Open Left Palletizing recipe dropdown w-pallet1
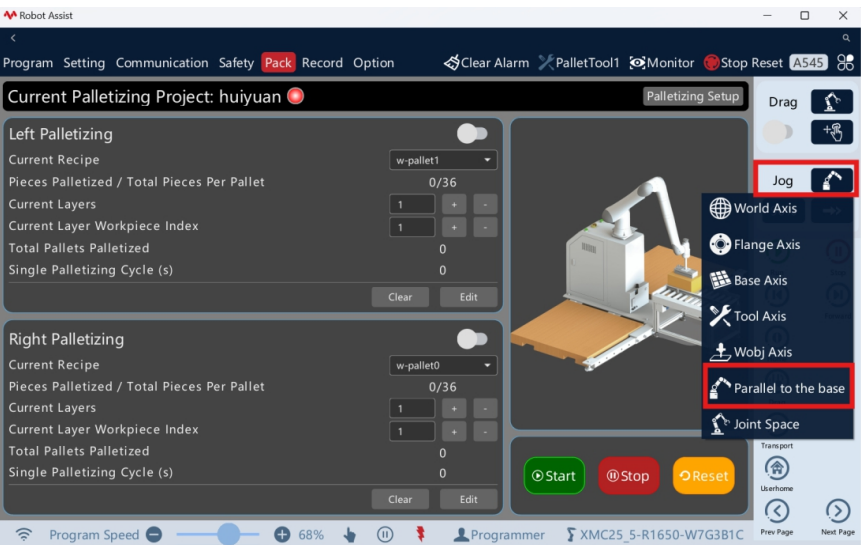 tap(443, 160)
